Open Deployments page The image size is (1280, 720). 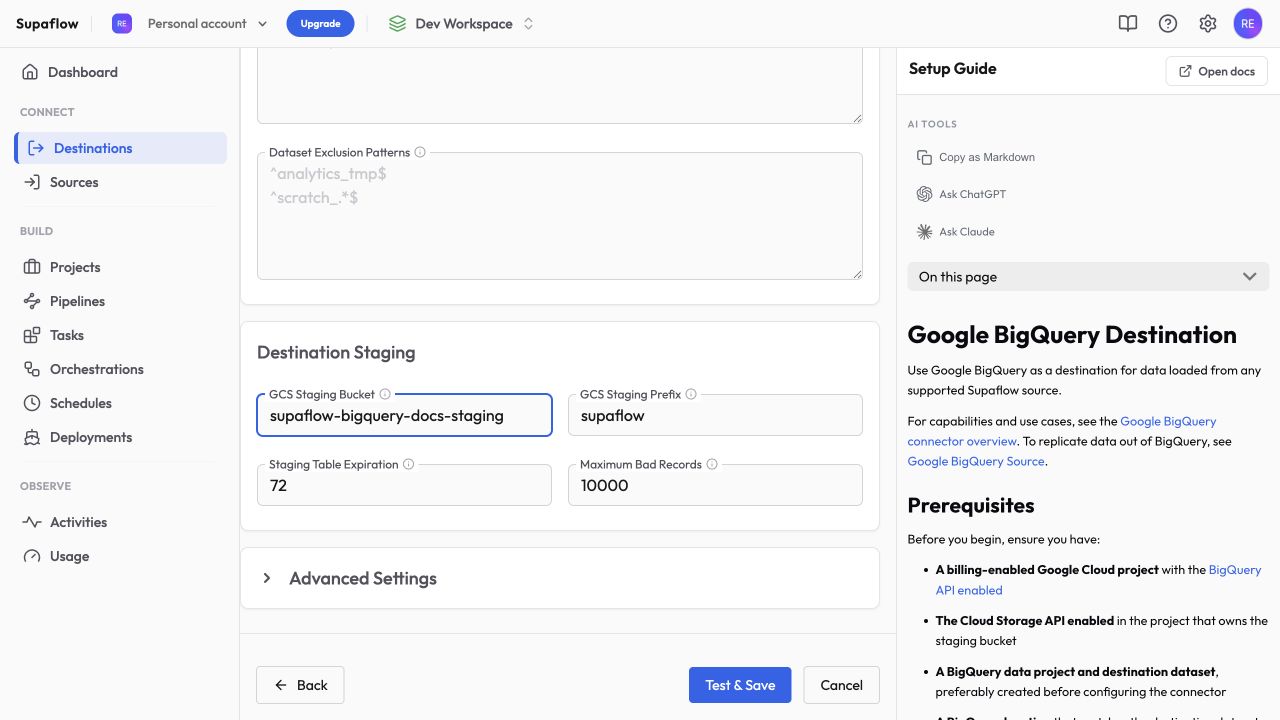(120, 437)
